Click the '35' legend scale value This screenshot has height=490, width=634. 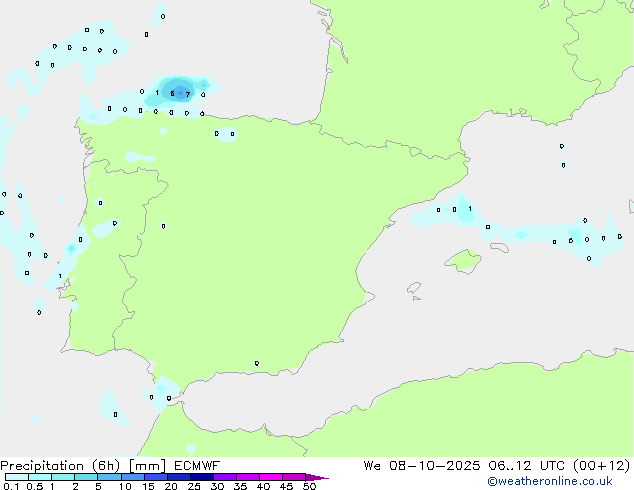point(240,486)
